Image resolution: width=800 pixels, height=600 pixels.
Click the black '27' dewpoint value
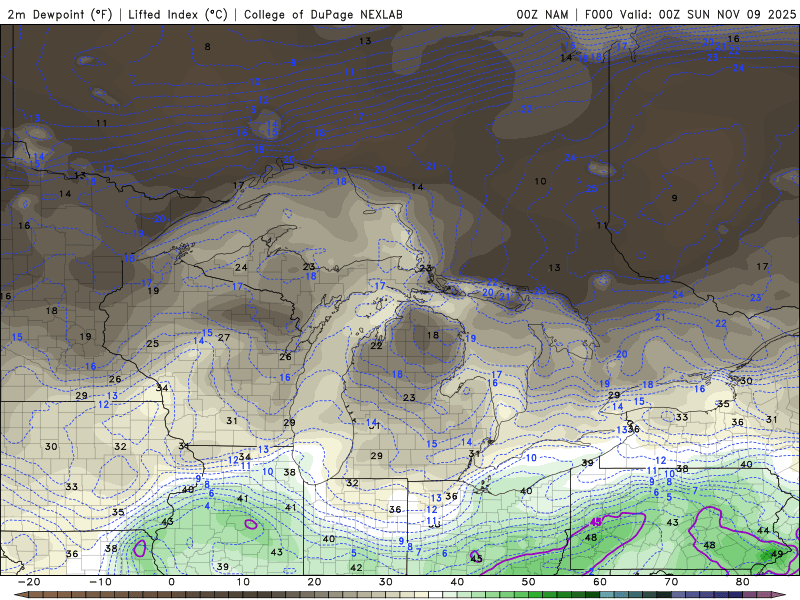pyautogui.click(x=223, y=337)
